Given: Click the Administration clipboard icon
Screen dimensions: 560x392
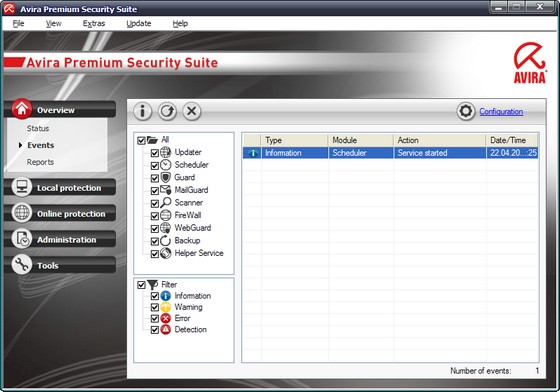Looking at the screenshot, I should click(22, 238).
